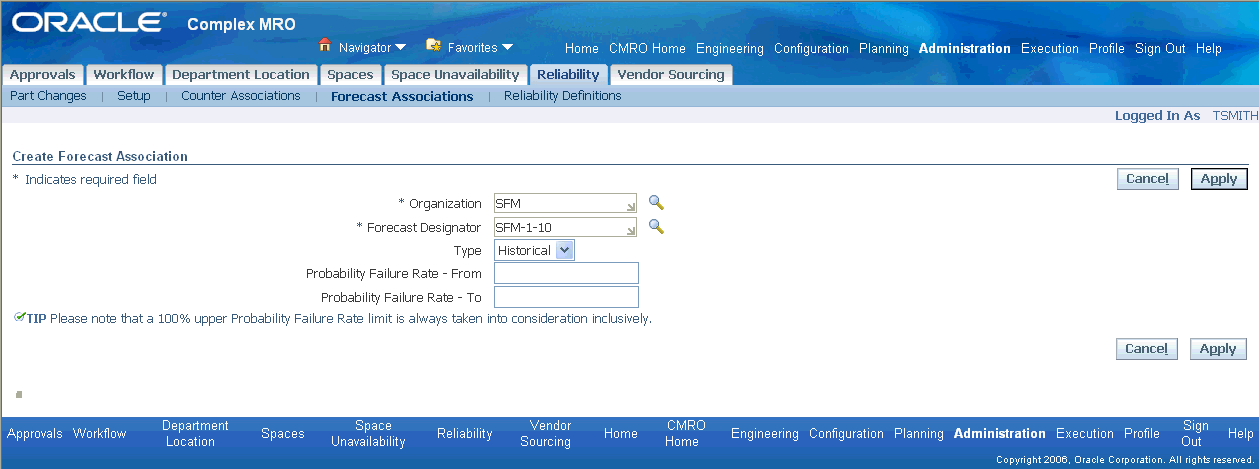Click the TIP checkmark icon

click(20, 318)
